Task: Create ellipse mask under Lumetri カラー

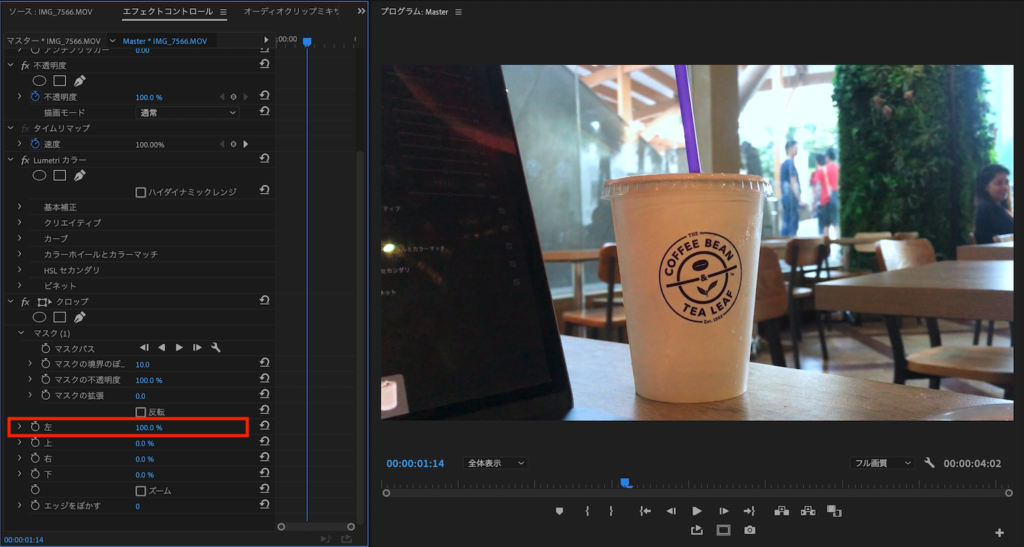Action: tap(40, 175)
